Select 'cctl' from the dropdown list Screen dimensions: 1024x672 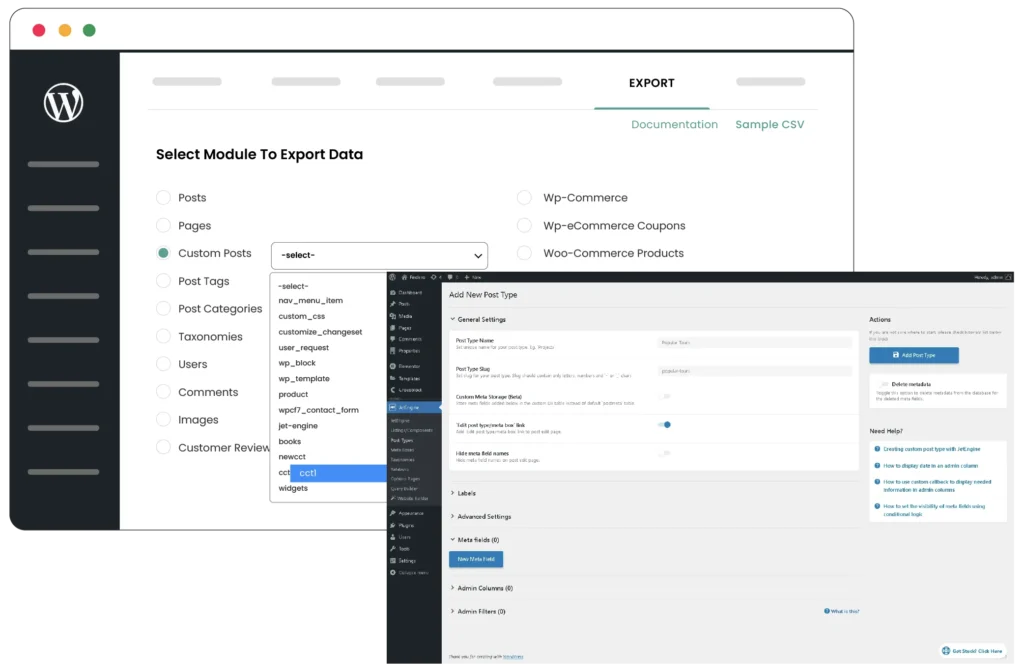307,472
